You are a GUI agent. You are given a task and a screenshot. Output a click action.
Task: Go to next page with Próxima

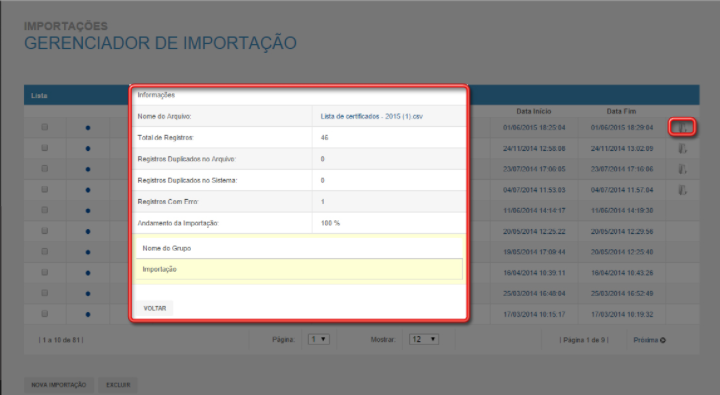[645, 340]
